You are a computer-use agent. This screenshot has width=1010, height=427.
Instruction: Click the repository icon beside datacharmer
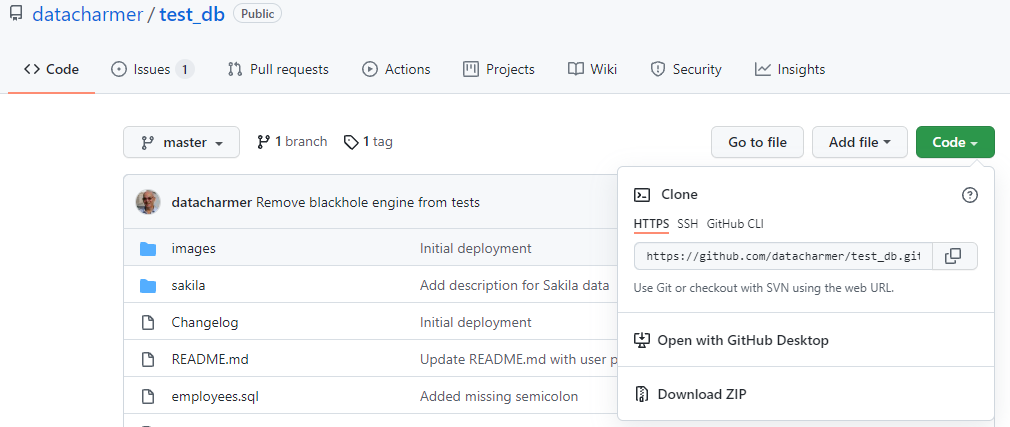click(15, 14)
